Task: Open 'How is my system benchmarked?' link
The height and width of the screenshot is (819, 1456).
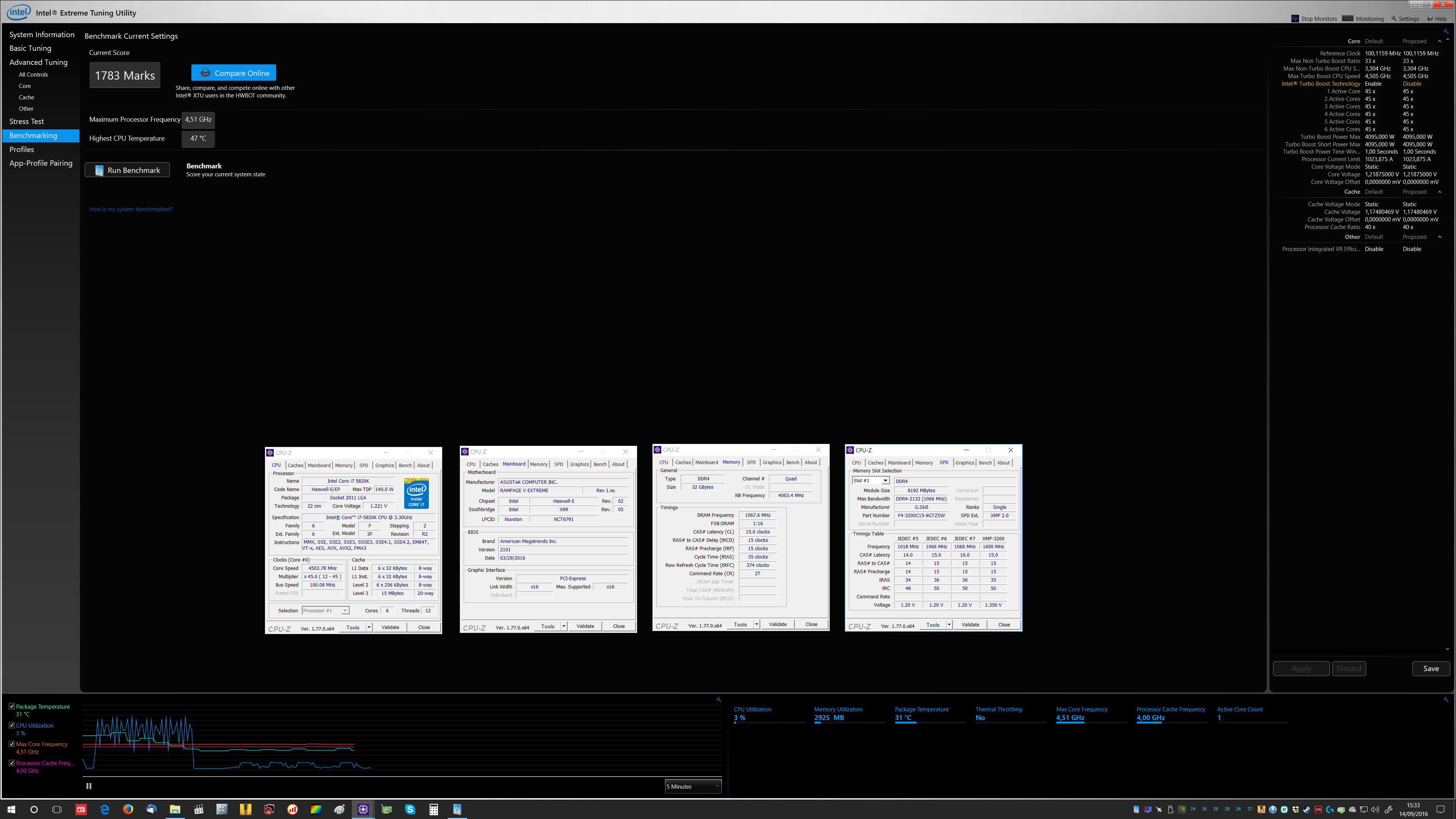Action: [130, 209]
